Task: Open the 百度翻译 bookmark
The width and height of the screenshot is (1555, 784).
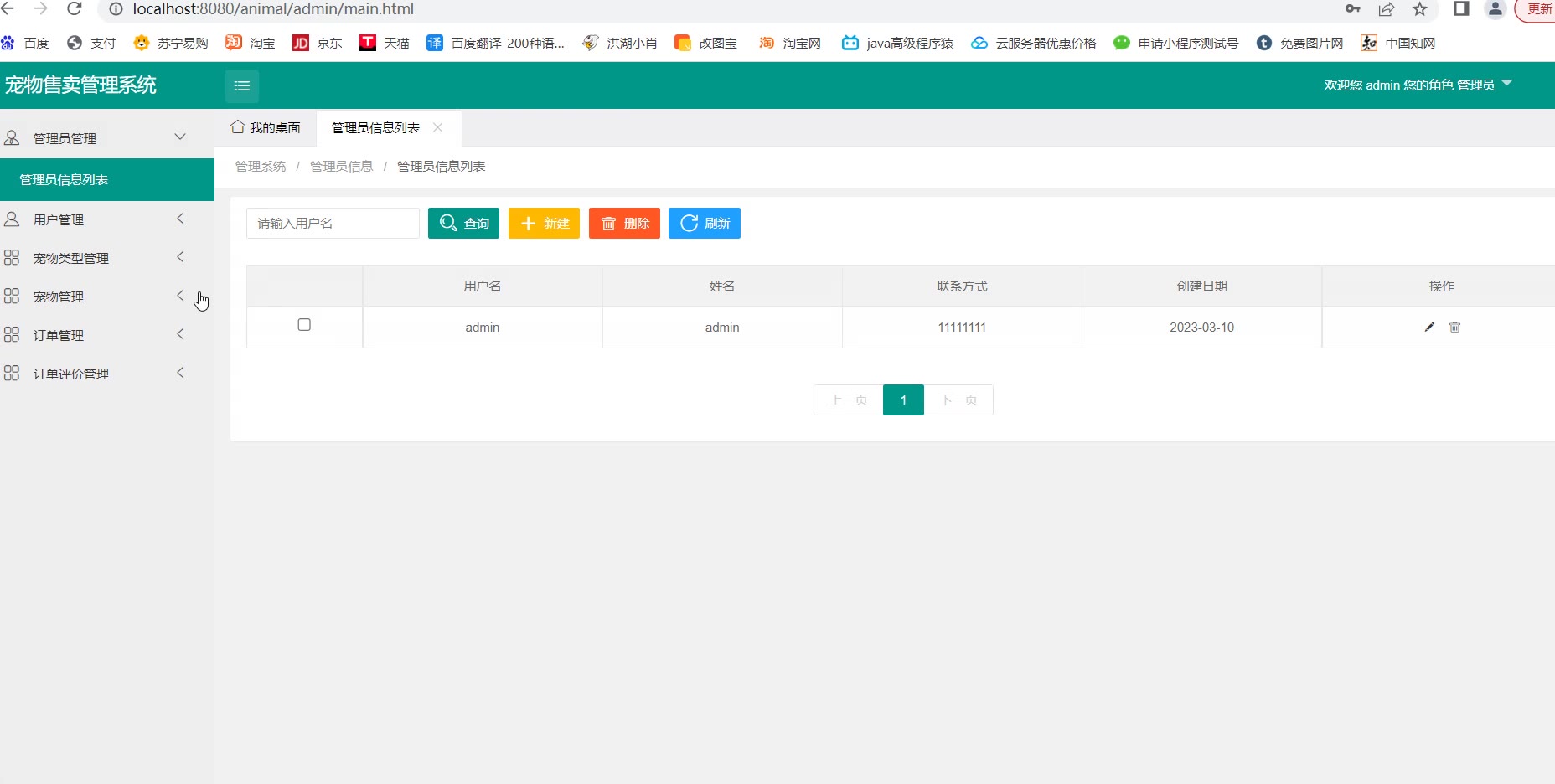Action: coord(495,43)
